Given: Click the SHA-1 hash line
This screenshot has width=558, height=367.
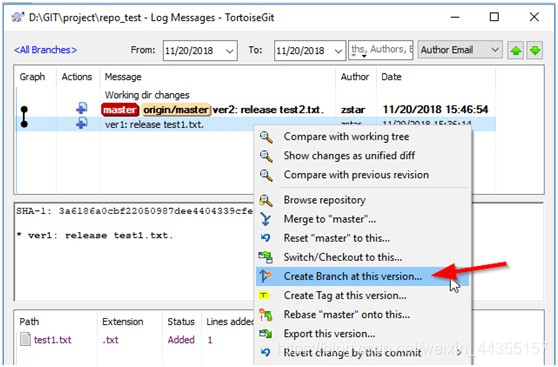Looking at the screenshot, I should pos(135,211).
